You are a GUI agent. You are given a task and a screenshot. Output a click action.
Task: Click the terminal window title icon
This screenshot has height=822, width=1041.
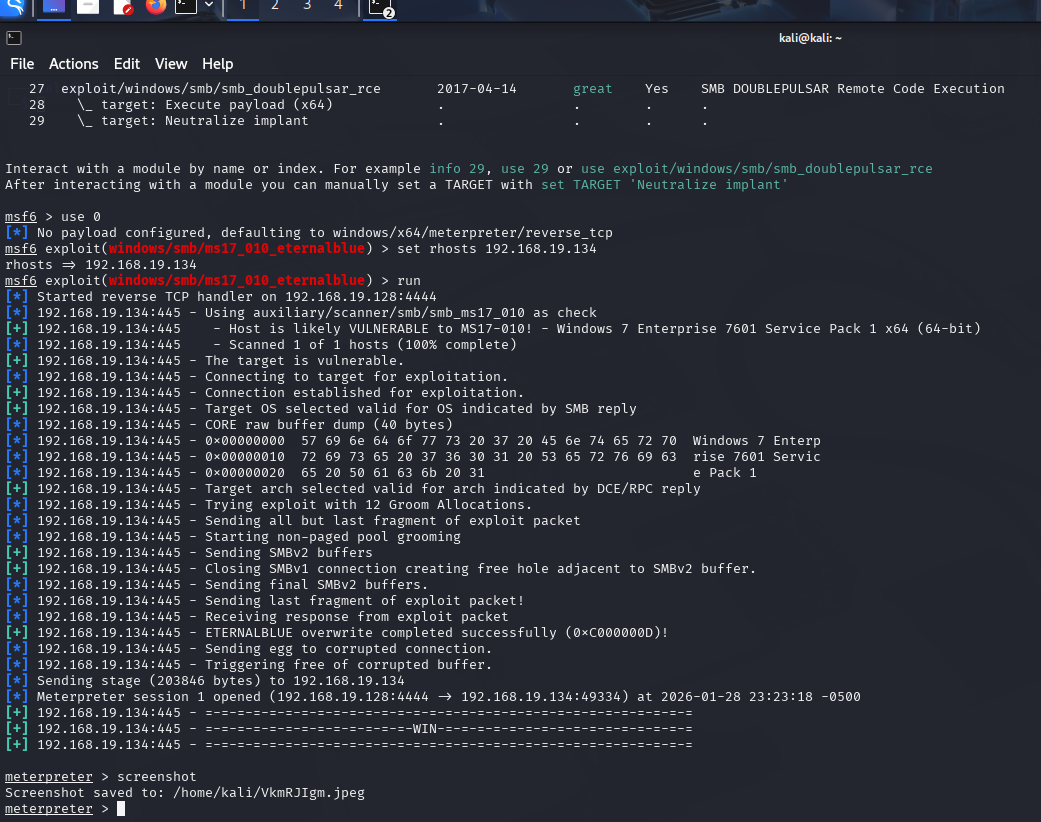pos(14,39)
